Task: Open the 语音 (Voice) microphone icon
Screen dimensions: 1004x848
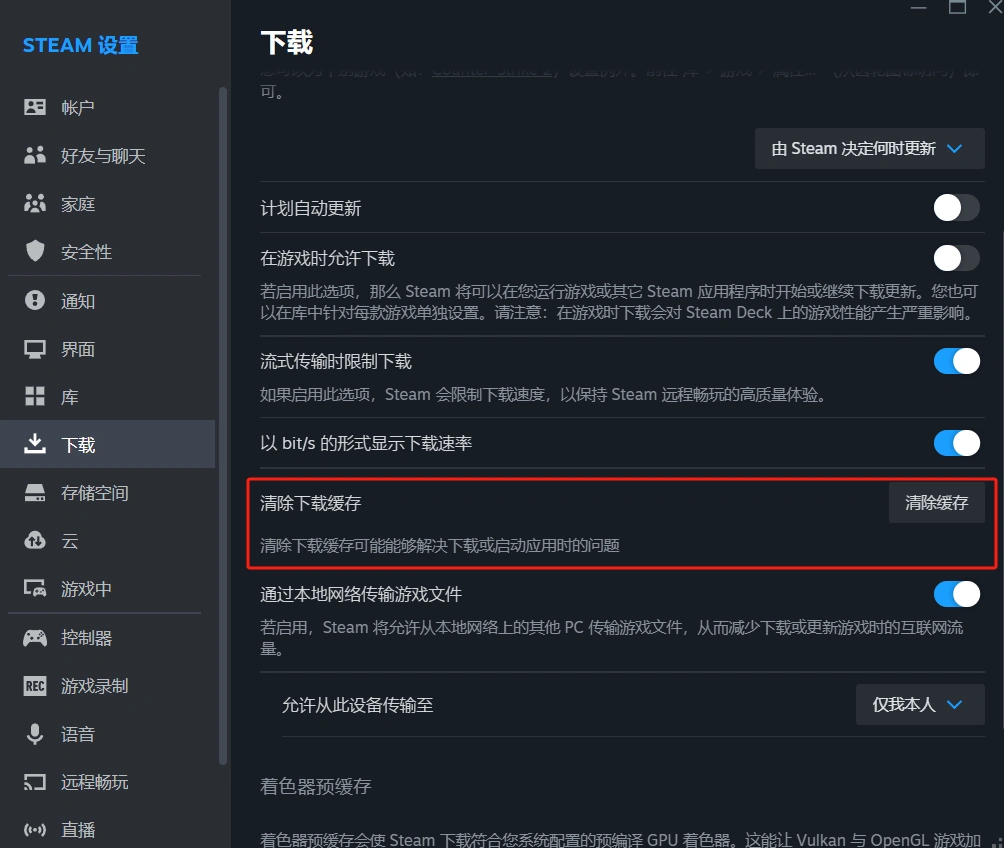Action: pos(33,734)
